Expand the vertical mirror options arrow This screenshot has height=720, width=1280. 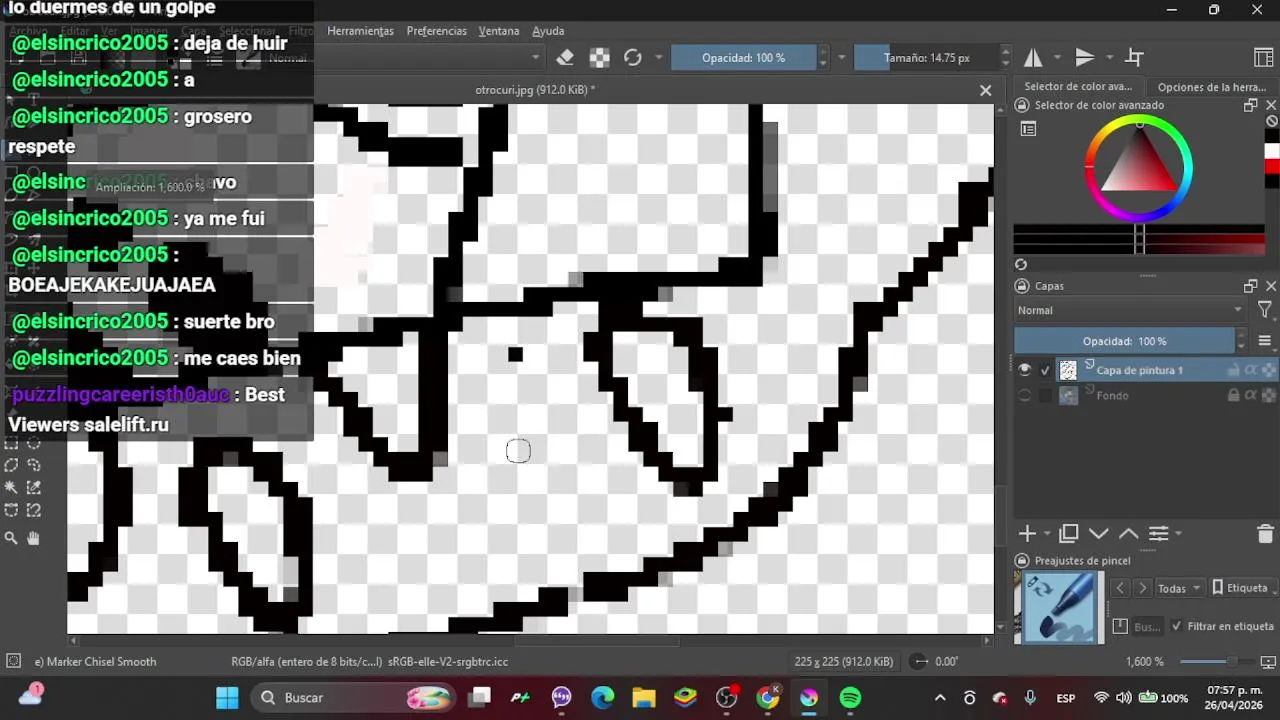pos(1109,57)
